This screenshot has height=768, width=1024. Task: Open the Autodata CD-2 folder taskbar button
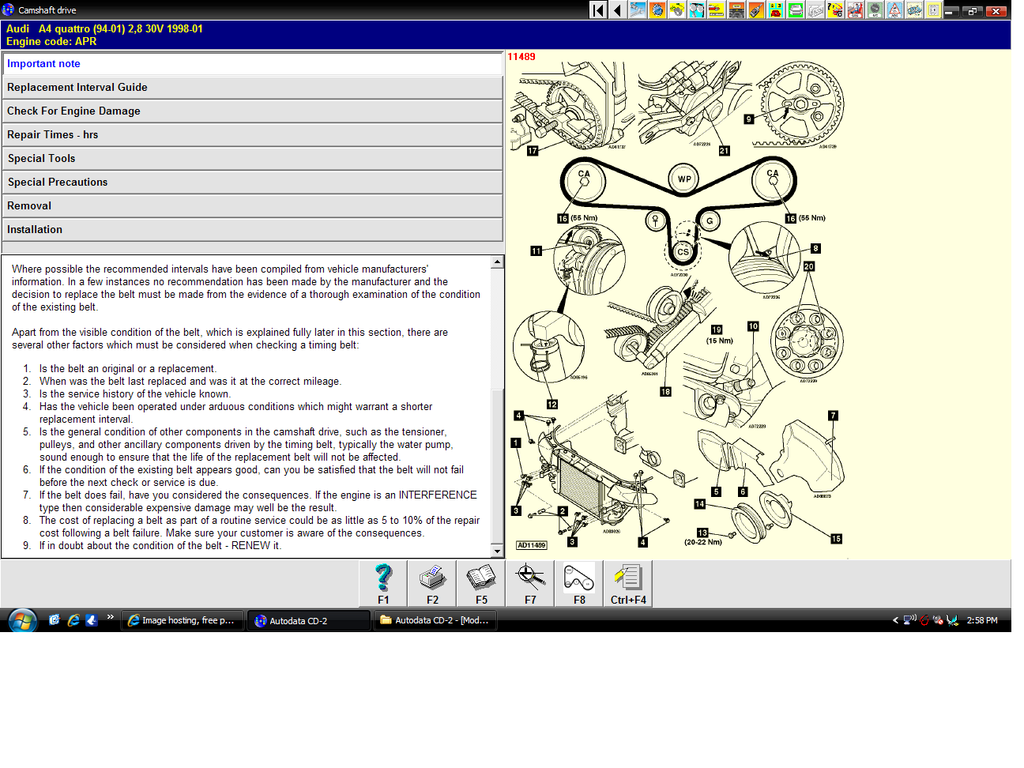pos(435,620)
